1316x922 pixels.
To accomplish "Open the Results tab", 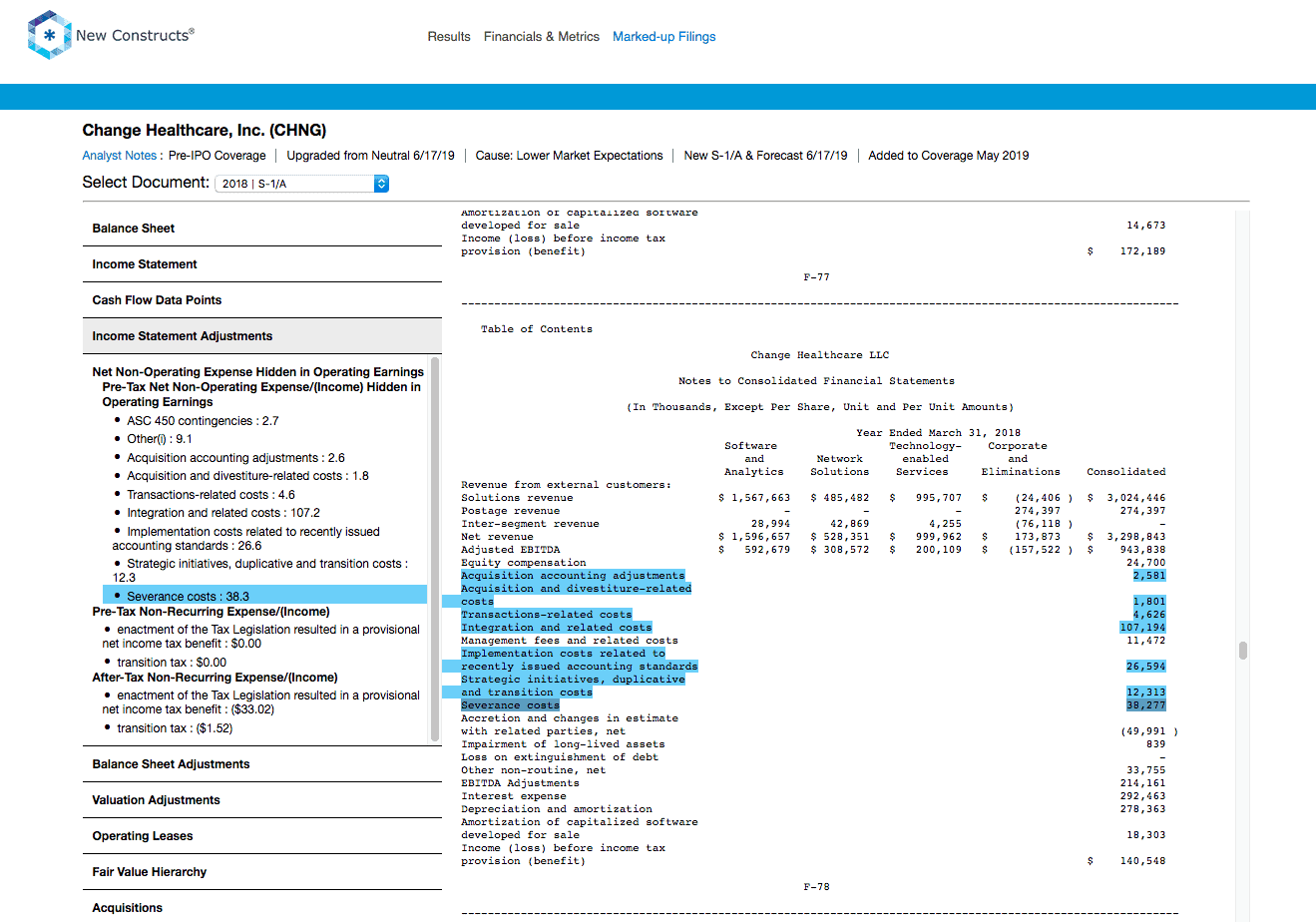I will point(449,37).
